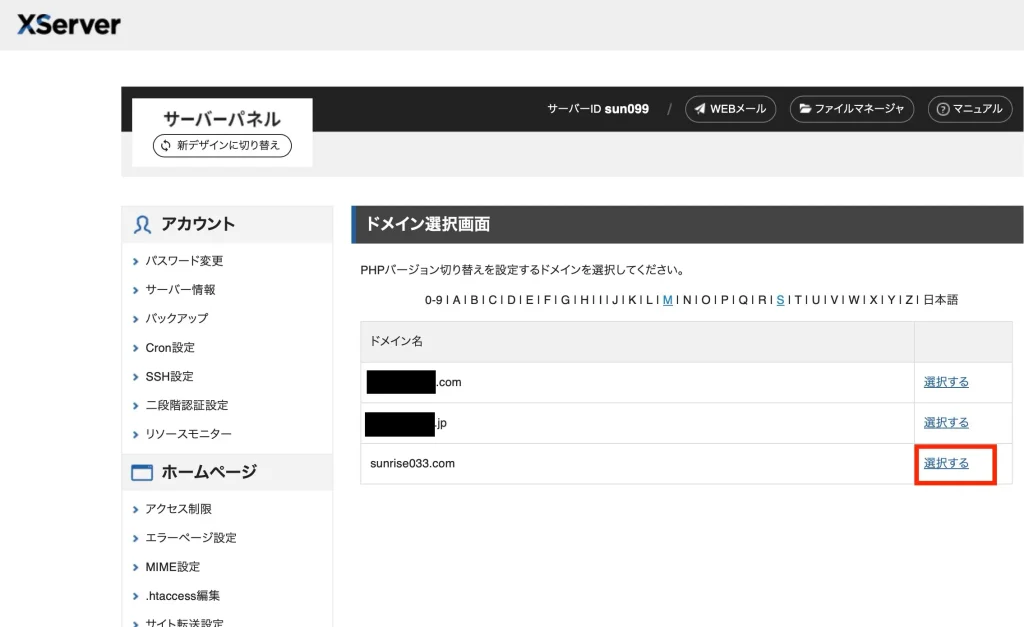The height and width of the screenshot is (627, 1024).
Task: Open アクセス制限 in the sidebar
Action: click(178, 509)
